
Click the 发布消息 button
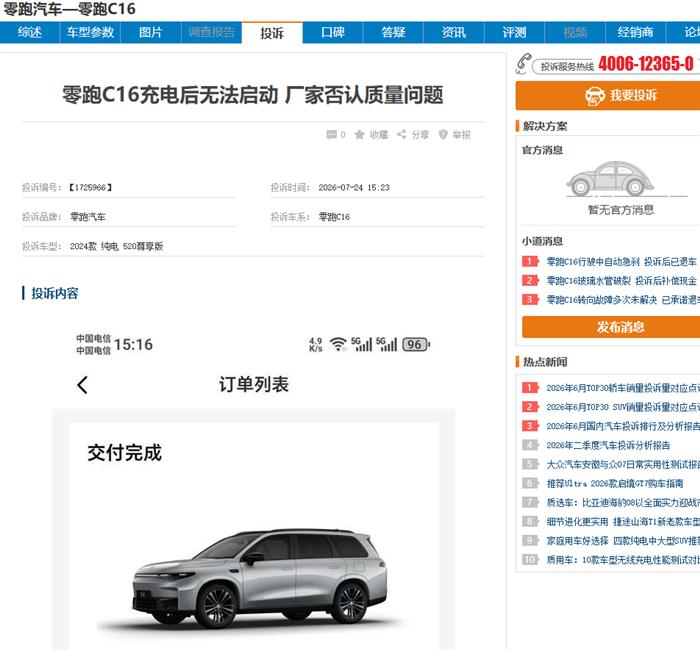click(x=611, y=327)
